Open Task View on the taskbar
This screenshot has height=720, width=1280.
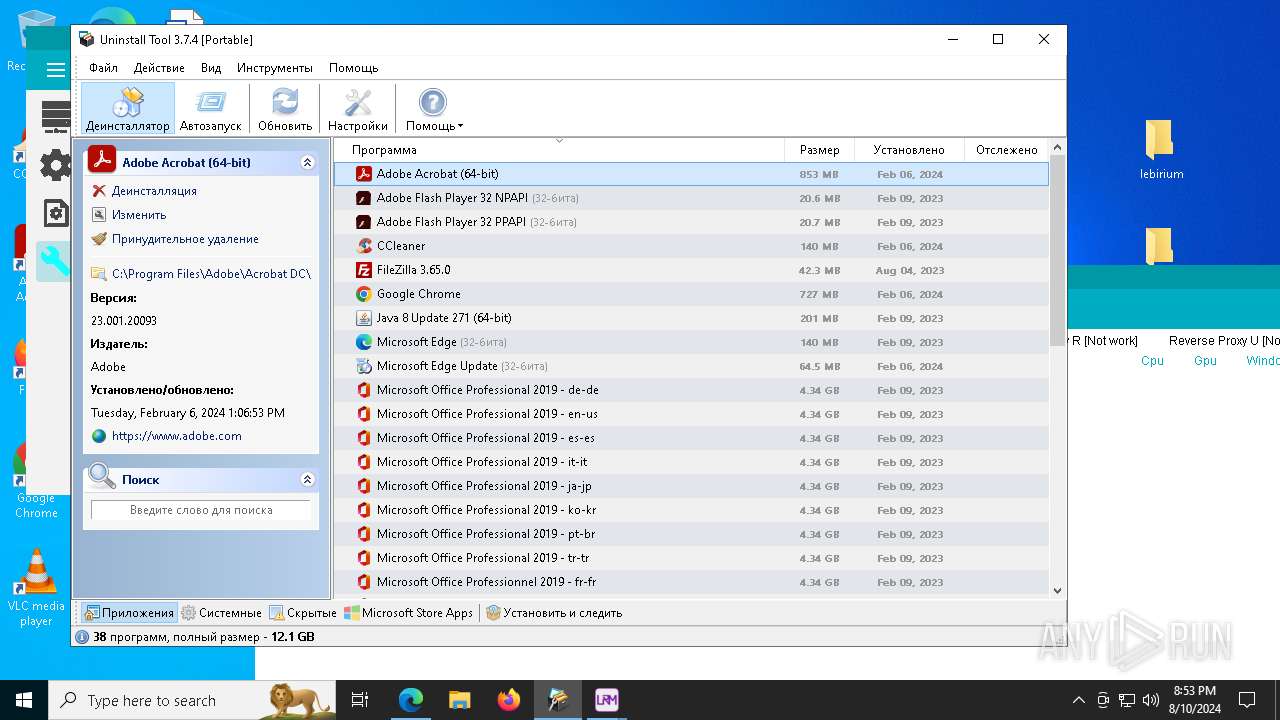click(x=361, y=700)
